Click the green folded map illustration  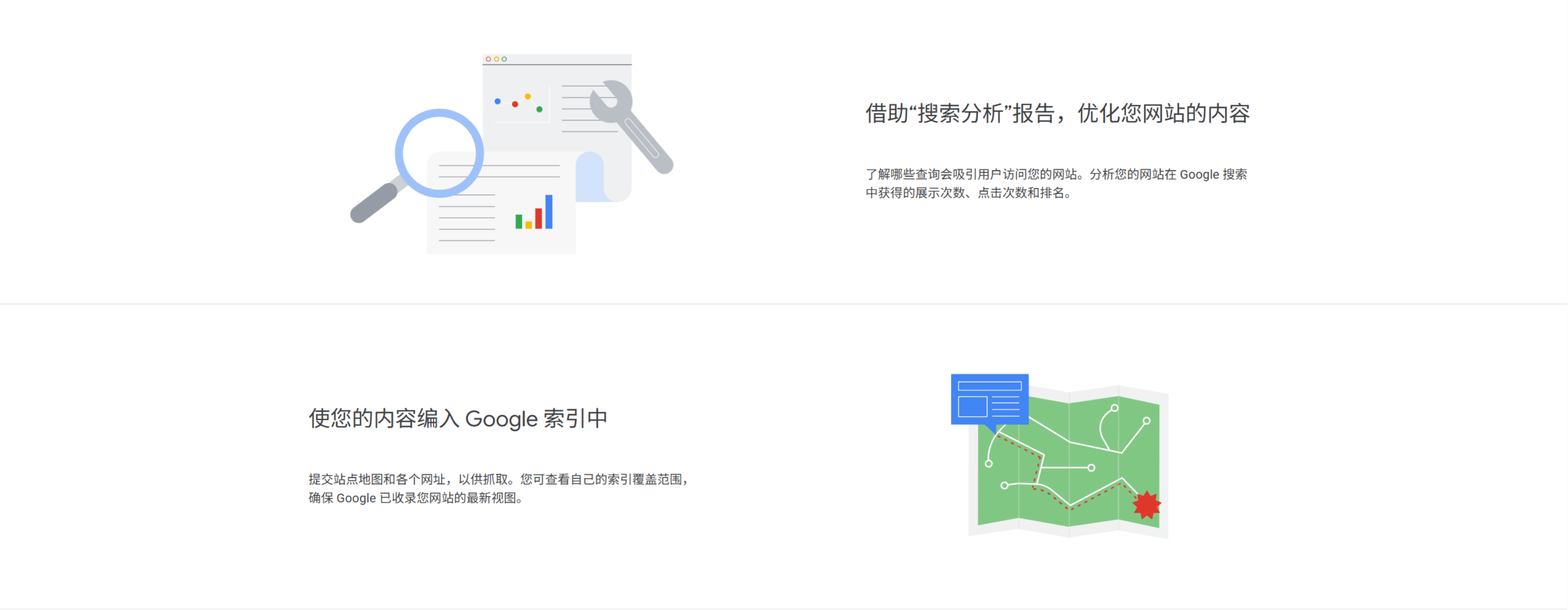pyautogui.click(x=1068, y=462)
